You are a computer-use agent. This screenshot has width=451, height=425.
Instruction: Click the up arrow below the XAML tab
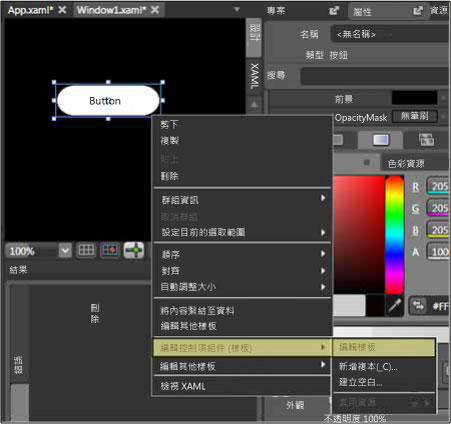click(x=254, y=105)
